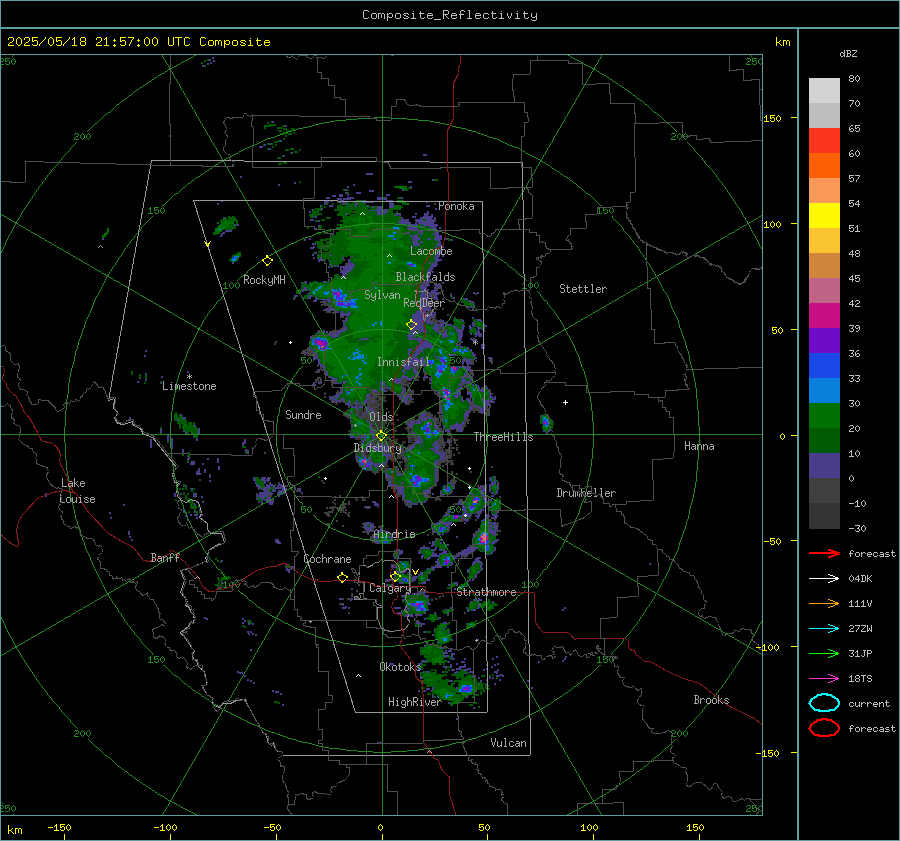
Task: Click the Lacombe city label
Action: coord(431,251)
